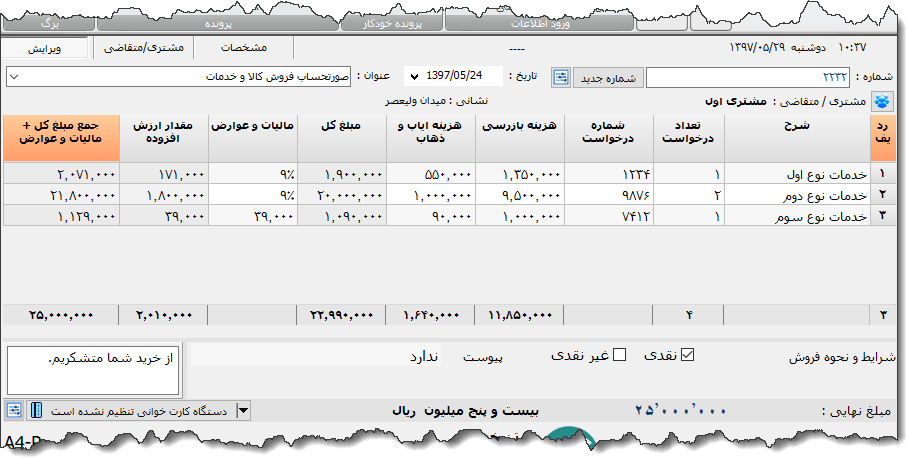Click request number cell ۱۲۳۴
Screen dimensions: 907x458
pos(609,173)
